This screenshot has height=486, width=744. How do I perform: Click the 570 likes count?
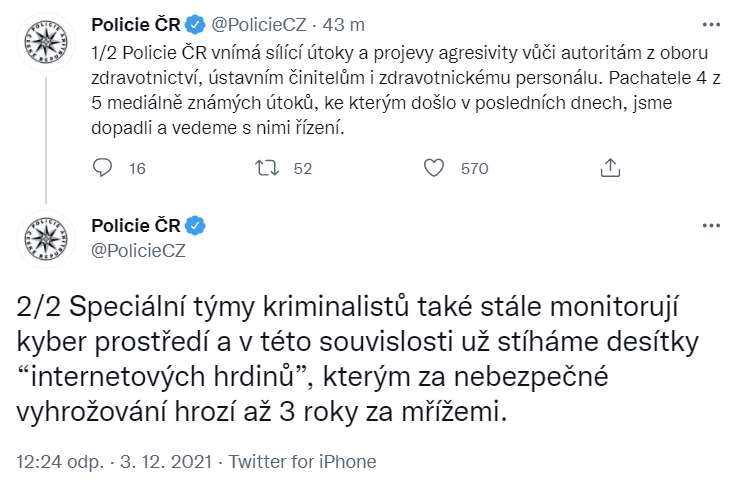474,169
